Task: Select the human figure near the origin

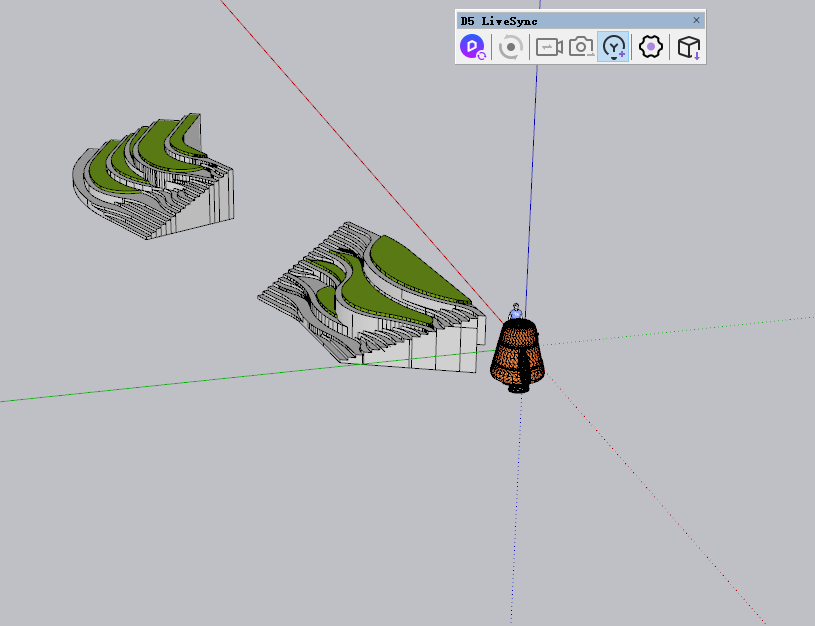Action: coord(516,311)
